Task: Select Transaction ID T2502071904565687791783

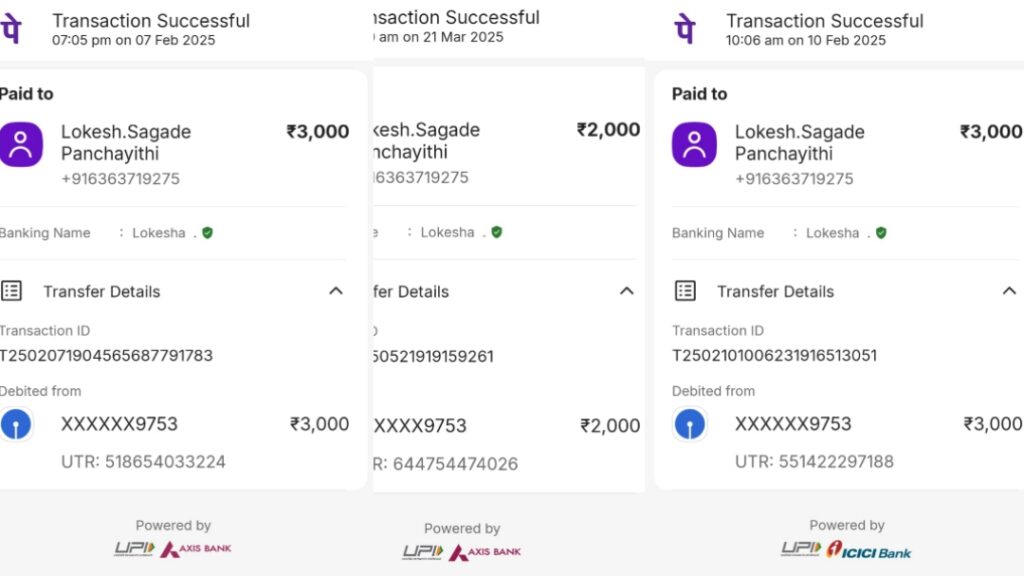Action: click(x=106, y=355)
